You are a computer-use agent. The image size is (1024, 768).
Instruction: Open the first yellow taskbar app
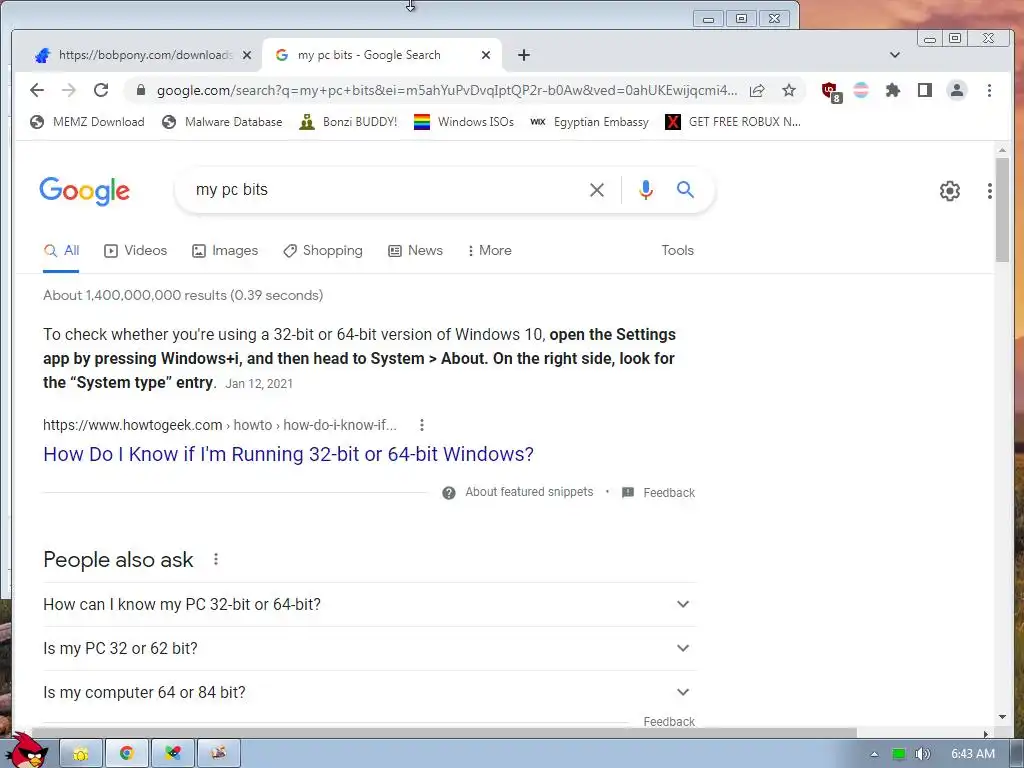pyautogui.click(x=81, y=754)
